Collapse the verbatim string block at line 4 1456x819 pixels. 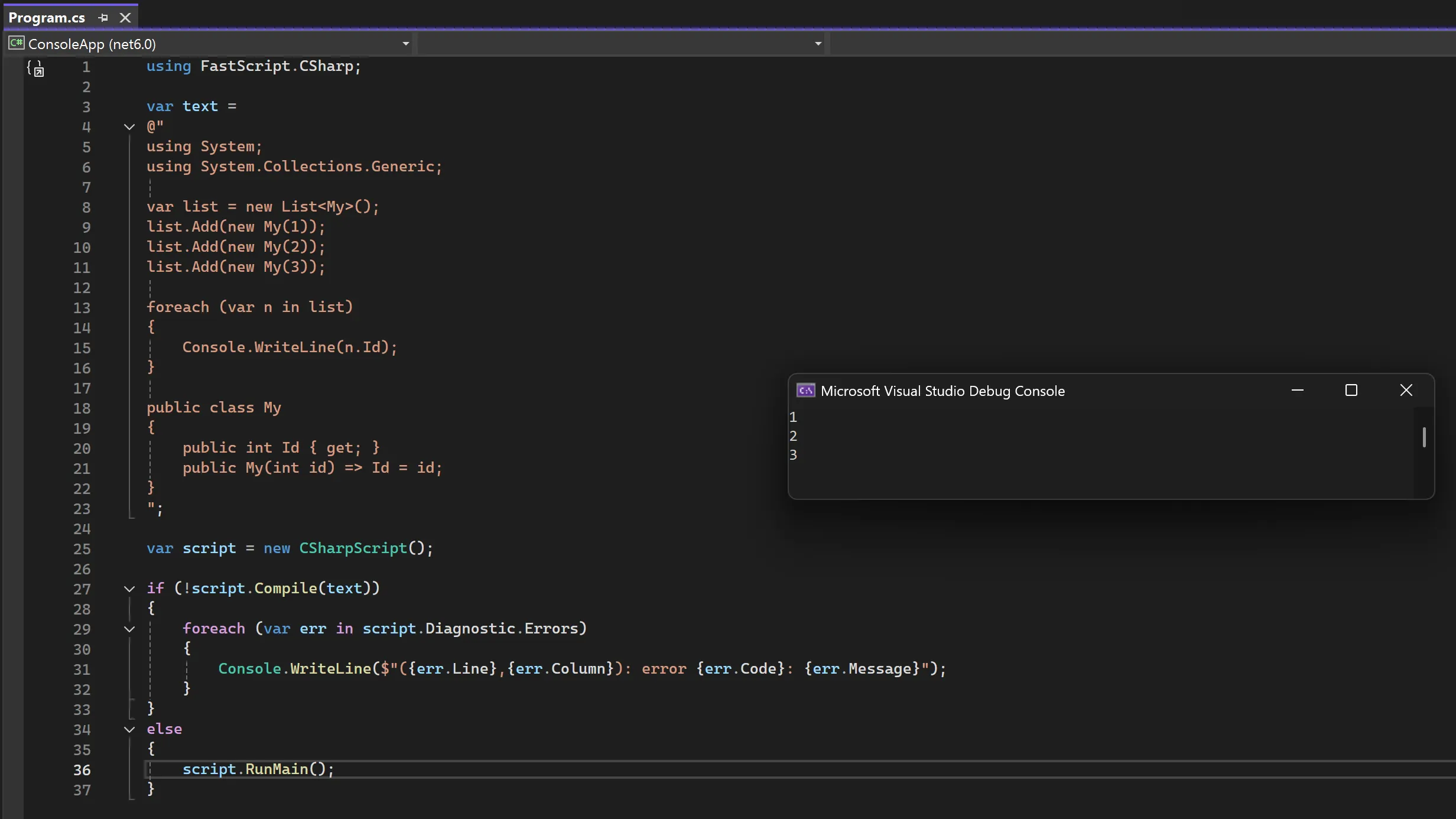pyautogui.click(x=129, y=126)
